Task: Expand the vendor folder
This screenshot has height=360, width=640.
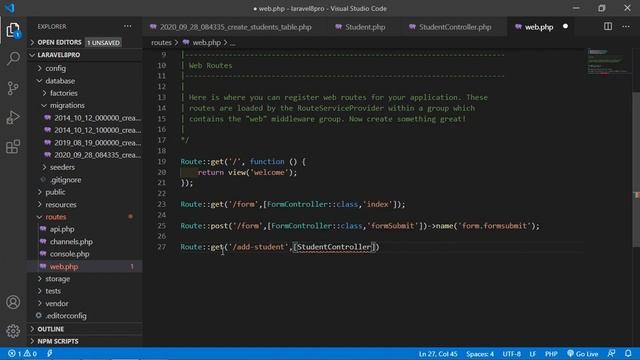Action: [56, 303]
